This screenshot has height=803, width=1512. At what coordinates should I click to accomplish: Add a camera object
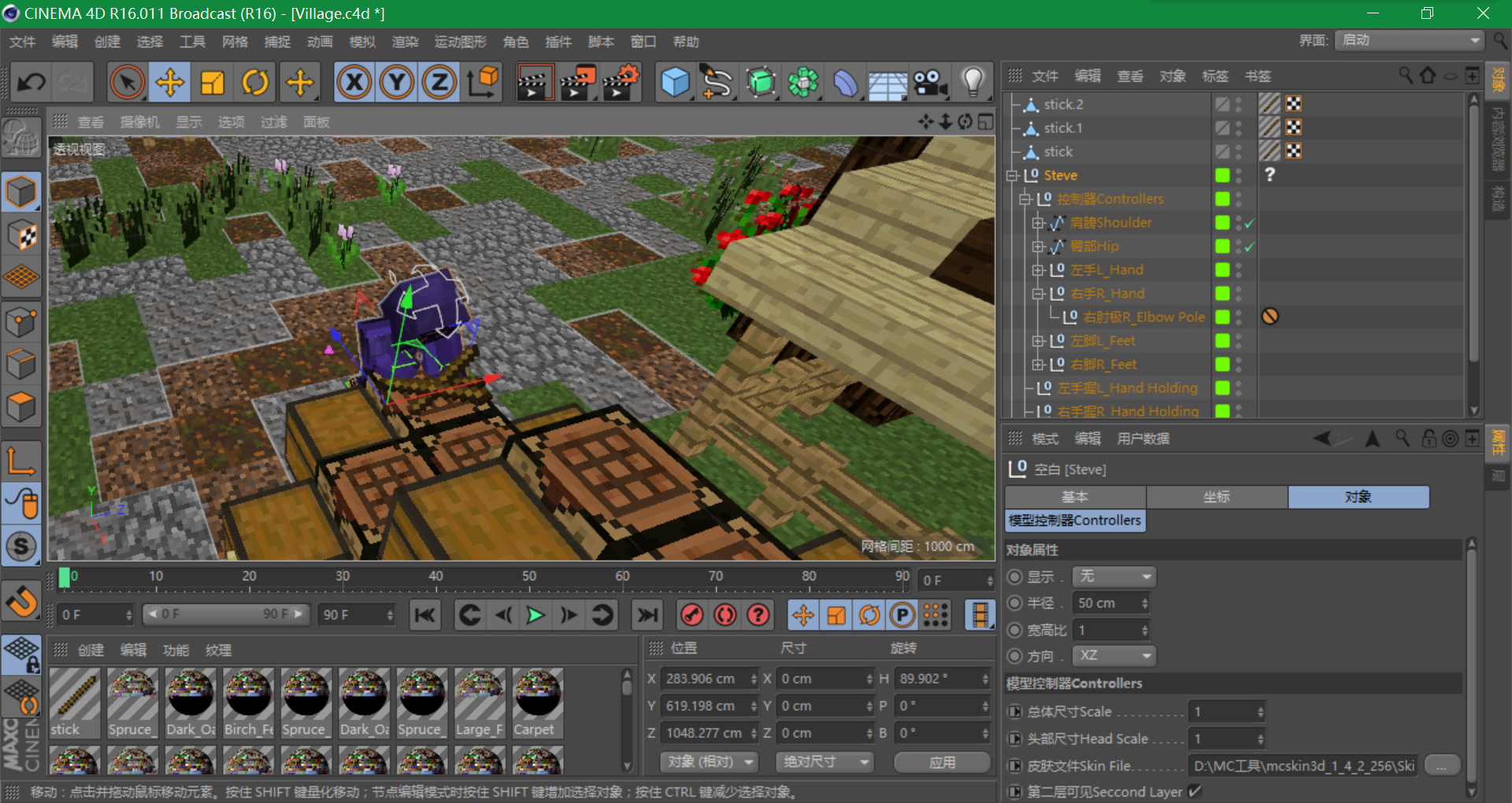point(930,82)
